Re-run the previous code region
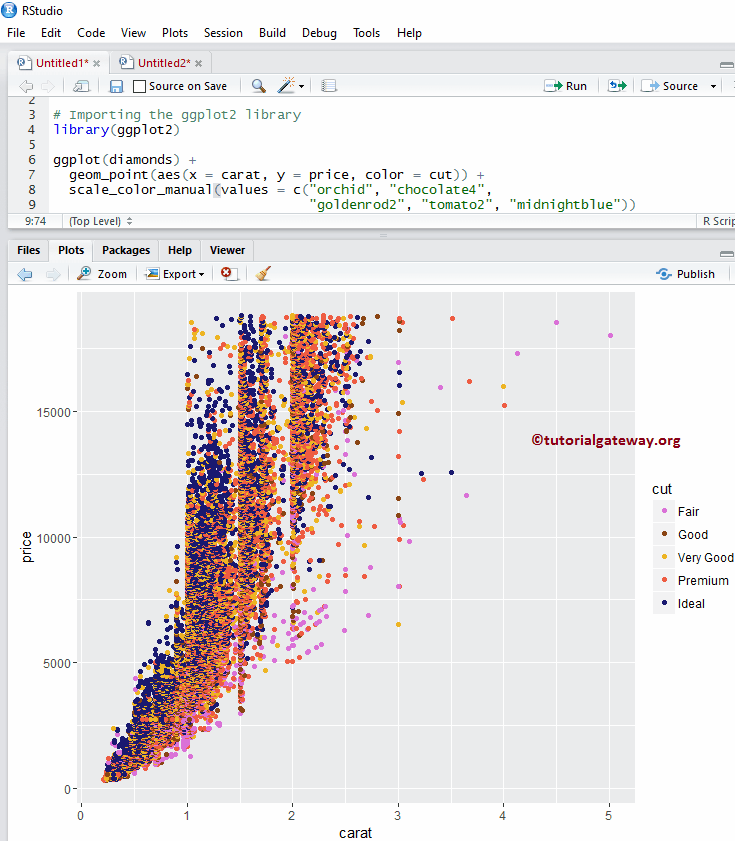Screen dimensions: 735x841 (616, 86)
